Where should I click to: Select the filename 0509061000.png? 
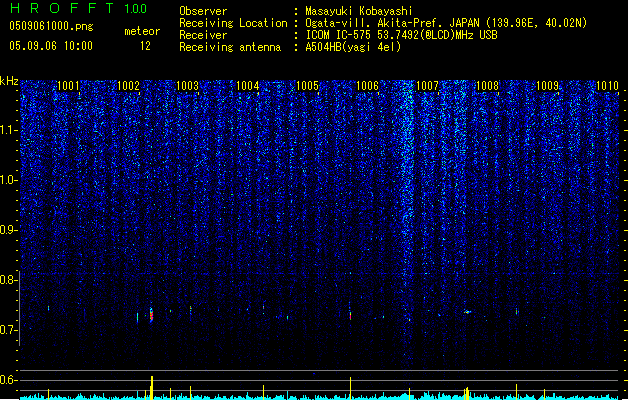pyautogui.click(x=51, y=26)
